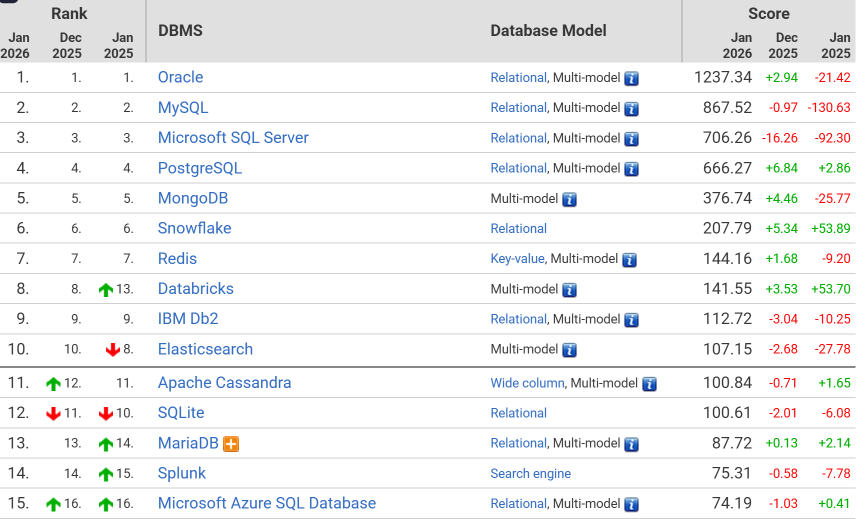This screenshot has width=866, height=519.
Task: Click the info icon in the Redis row
Action: [x=629, y=260]
